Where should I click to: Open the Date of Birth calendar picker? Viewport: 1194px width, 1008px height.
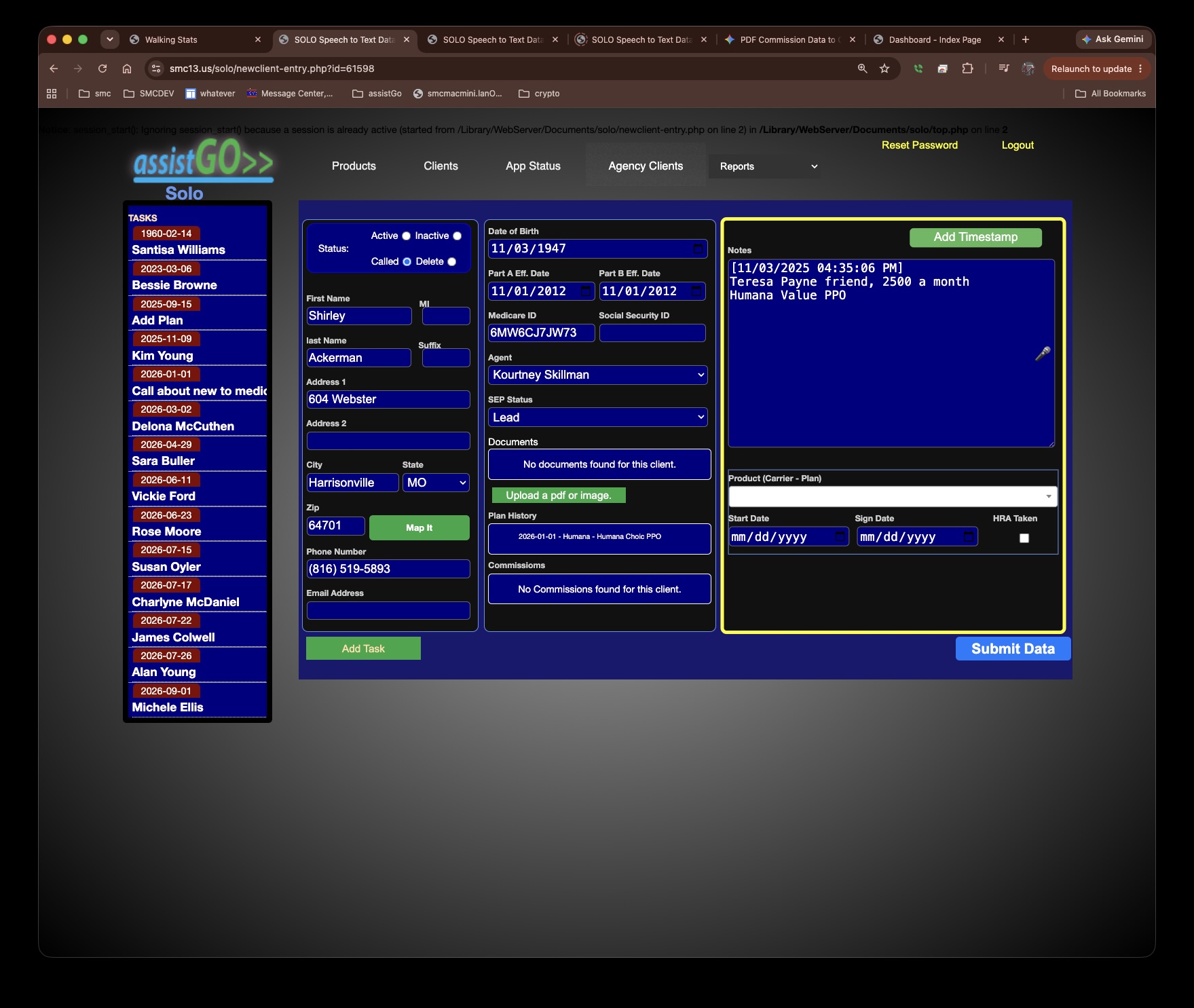click(698, 249)
